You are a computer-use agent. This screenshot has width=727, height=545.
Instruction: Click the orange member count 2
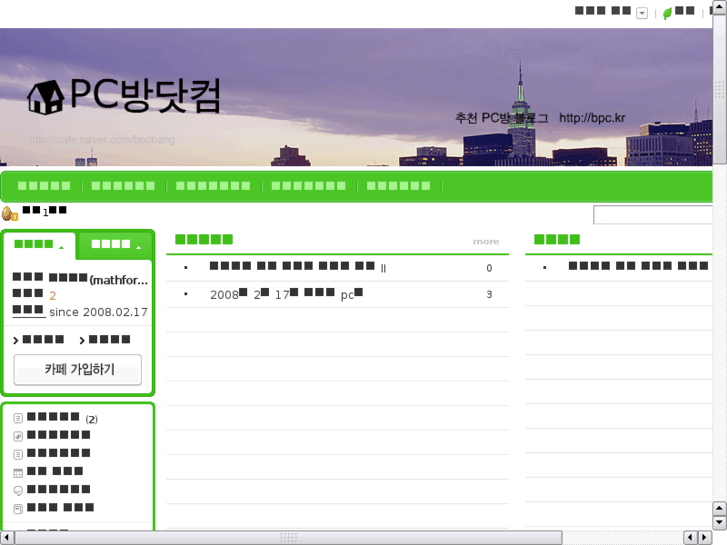click(52, 295)
